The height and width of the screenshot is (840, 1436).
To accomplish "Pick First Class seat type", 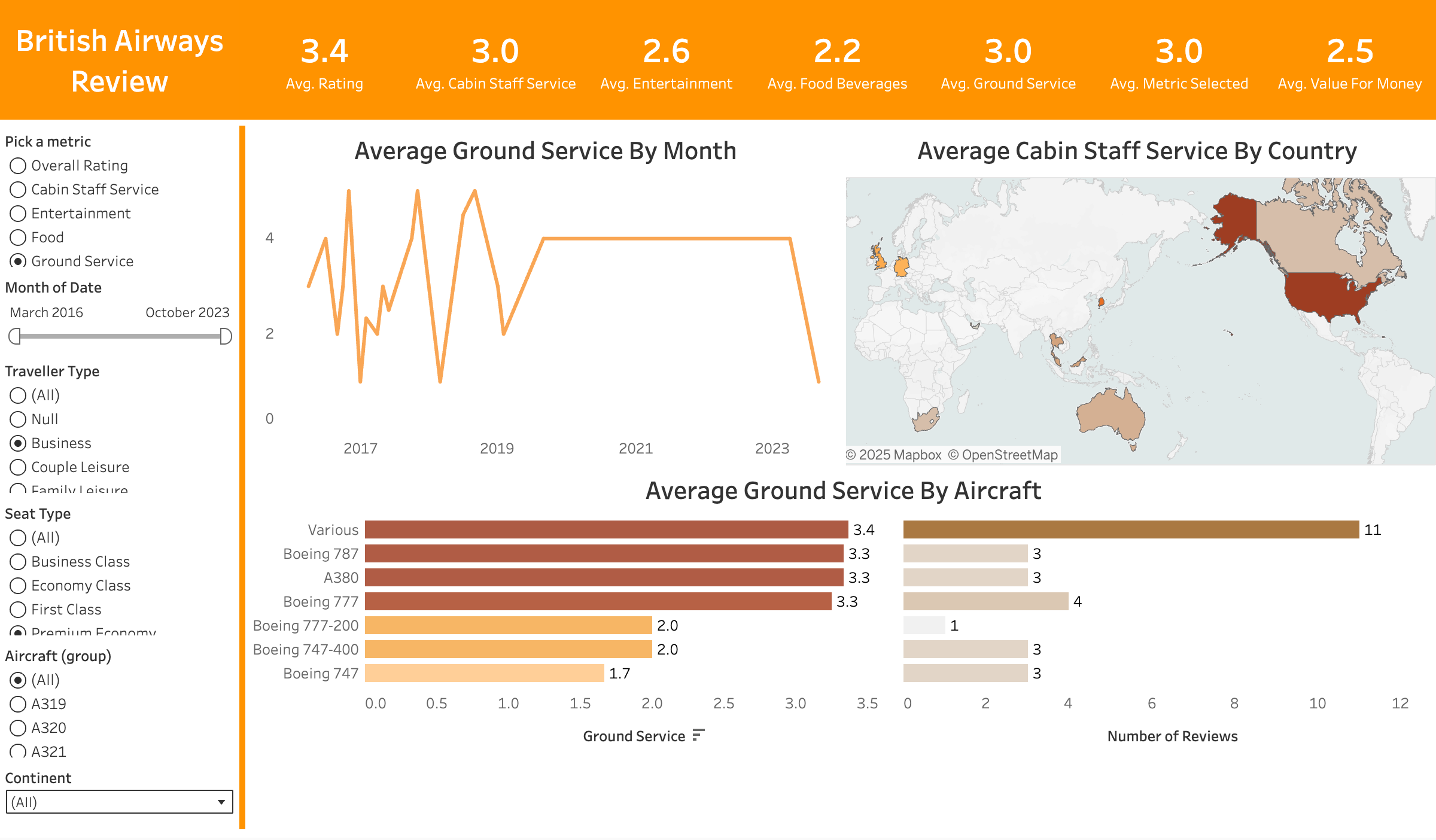I will coord(18,610).
